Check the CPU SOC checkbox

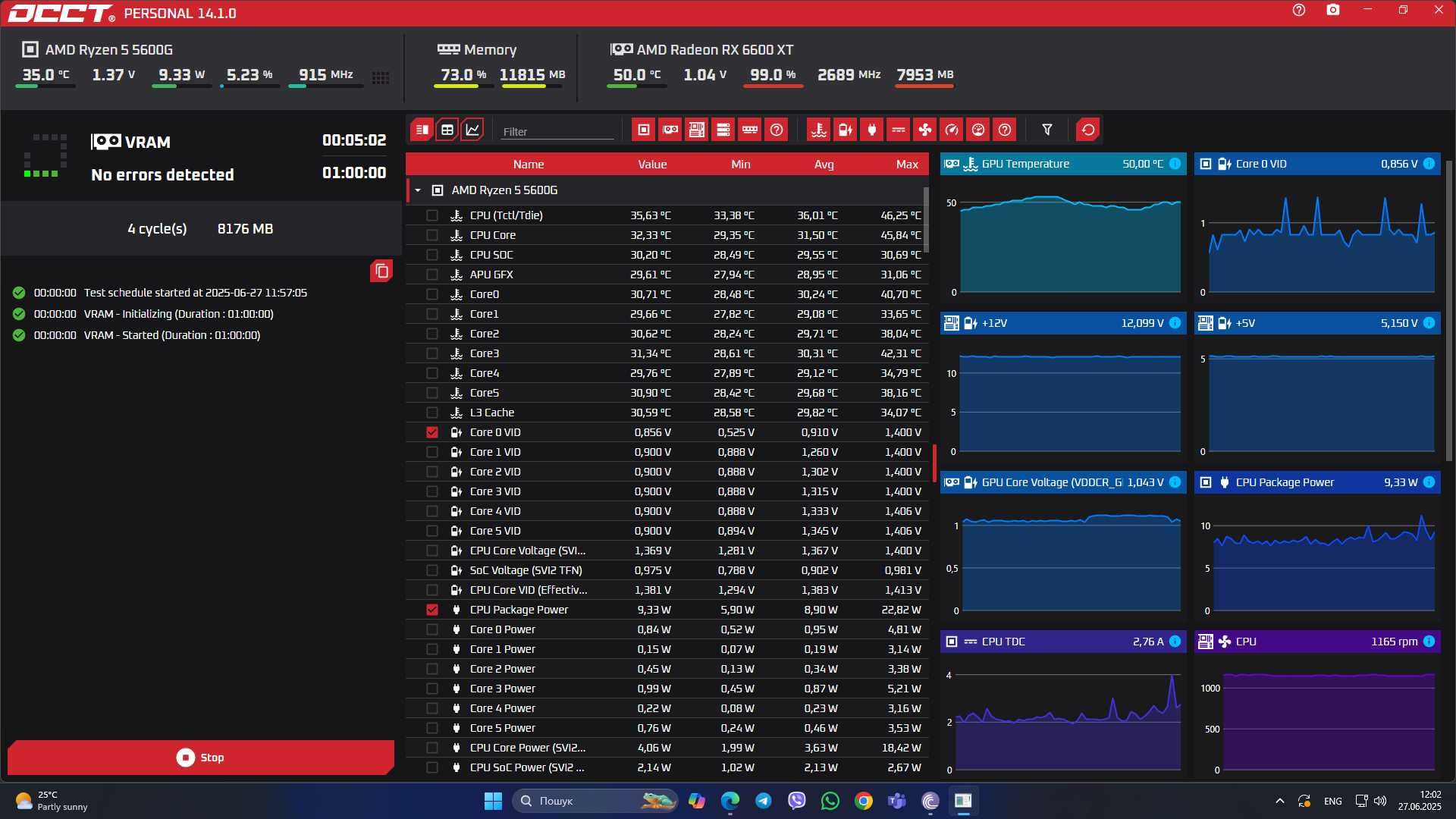coord(432,255)
